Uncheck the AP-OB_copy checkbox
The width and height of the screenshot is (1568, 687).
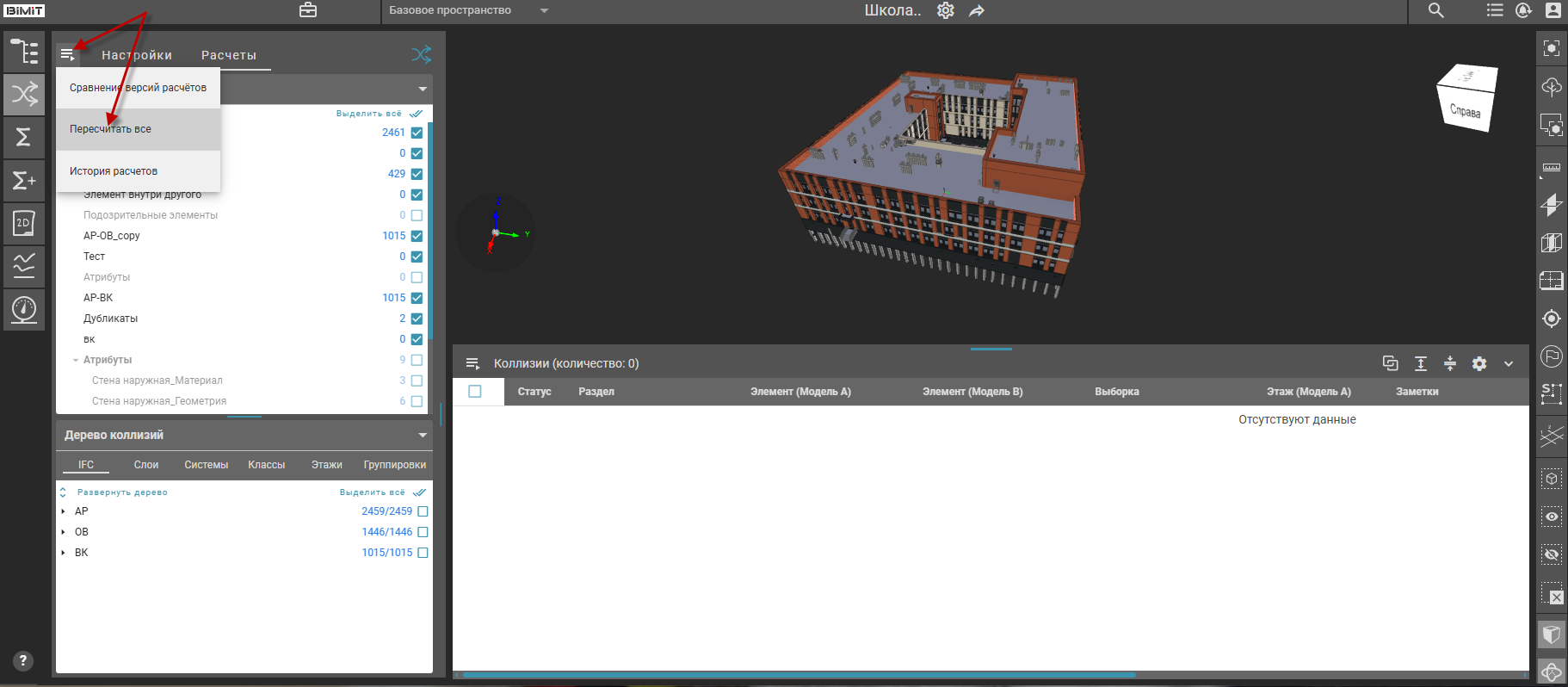(x=417, y=236)
